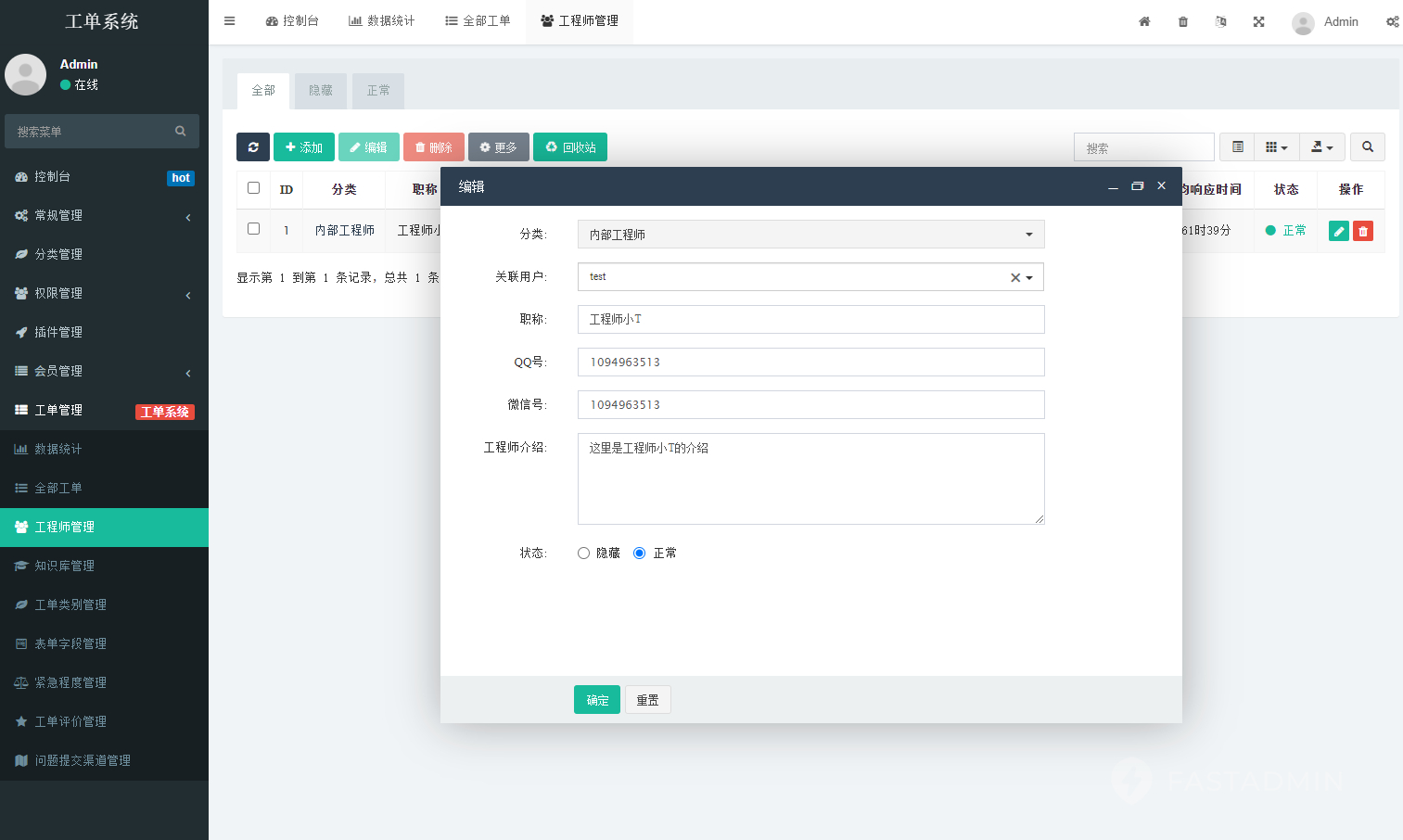This screenshot has height=840, width=1403.
Task: Select the 正常 status radio button
Action: point(640,554)
